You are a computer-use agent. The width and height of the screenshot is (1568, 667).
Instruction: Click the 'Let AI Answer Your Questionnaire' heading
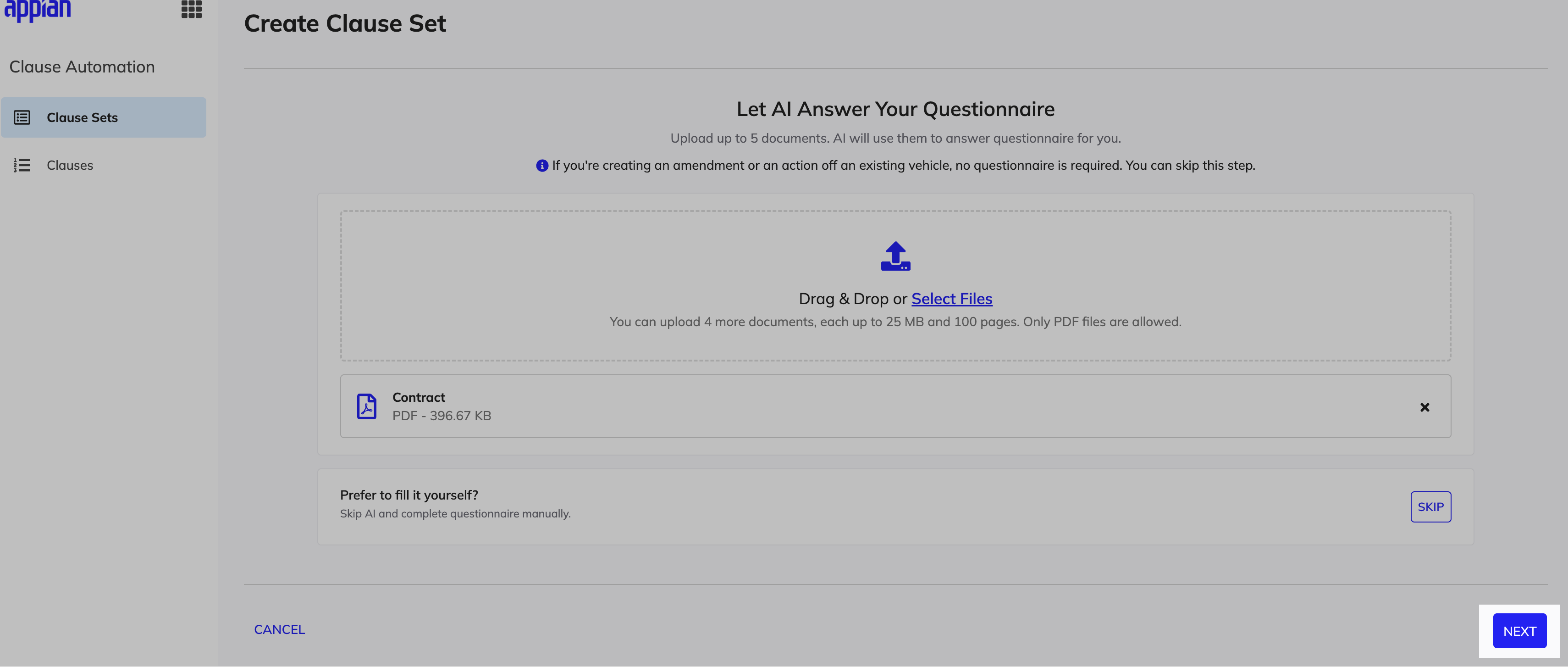point(895,109)
